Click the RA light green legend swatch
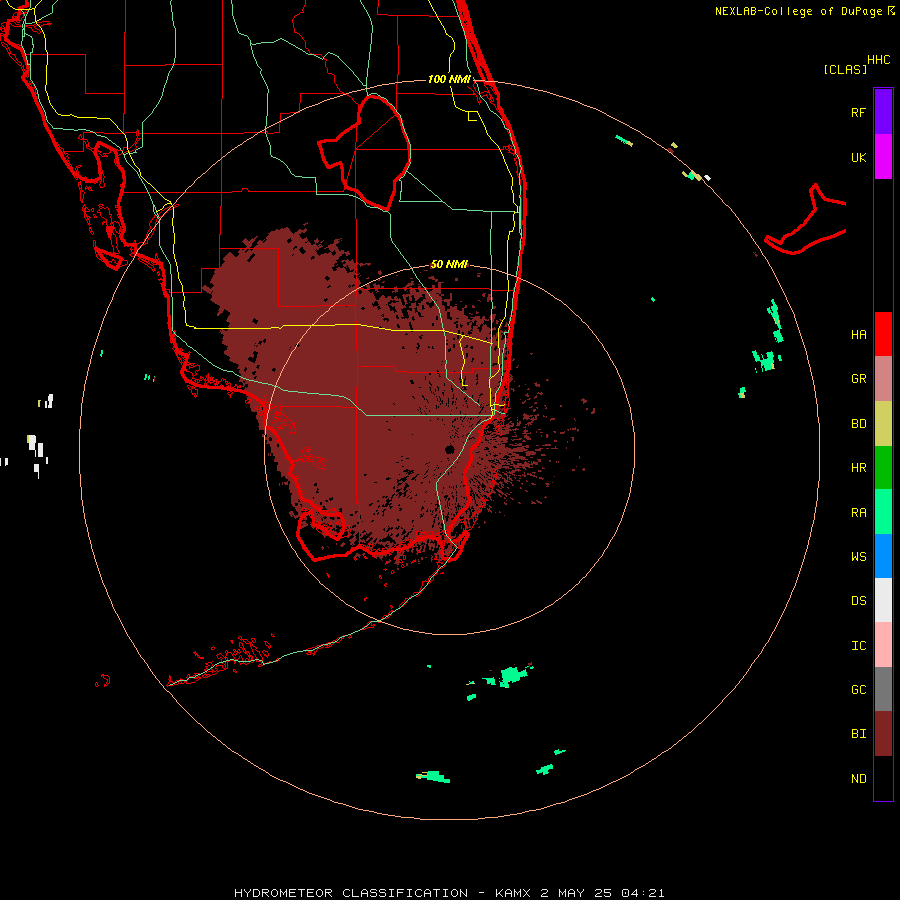 click(883, 512)
